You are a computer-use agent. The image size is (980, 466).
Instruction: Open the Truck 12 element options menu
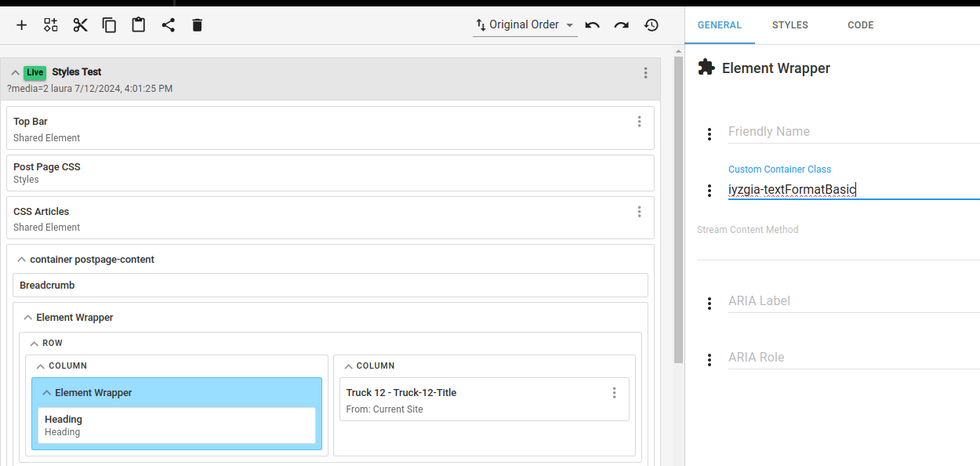pos(614,393)
